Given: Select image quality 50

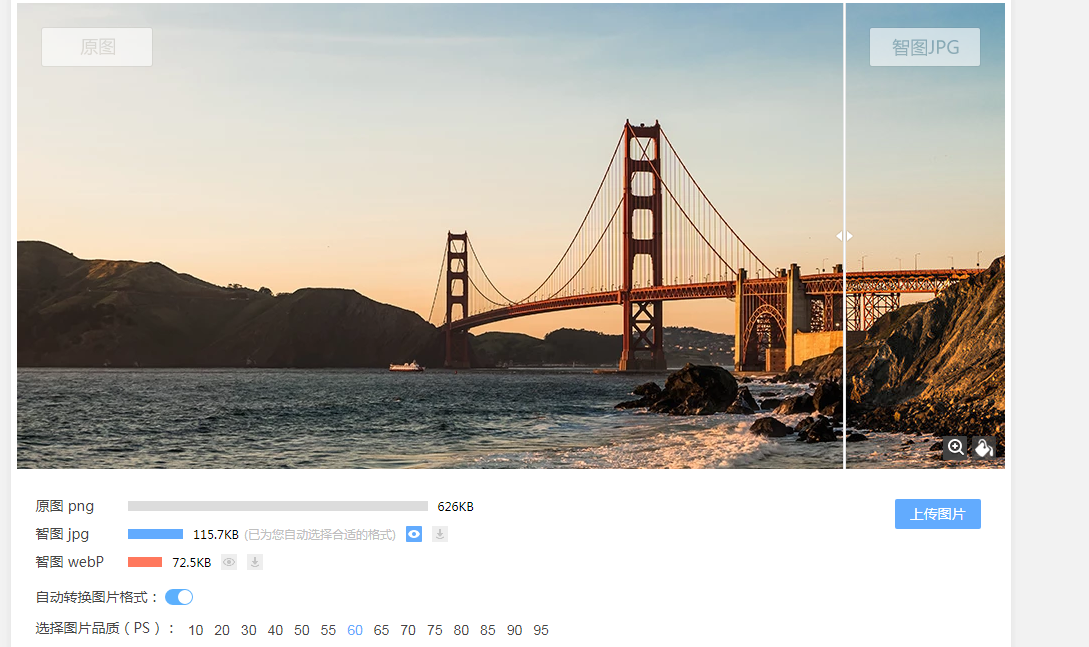Looking at the screenshot, I should click(x=301, y=630).
